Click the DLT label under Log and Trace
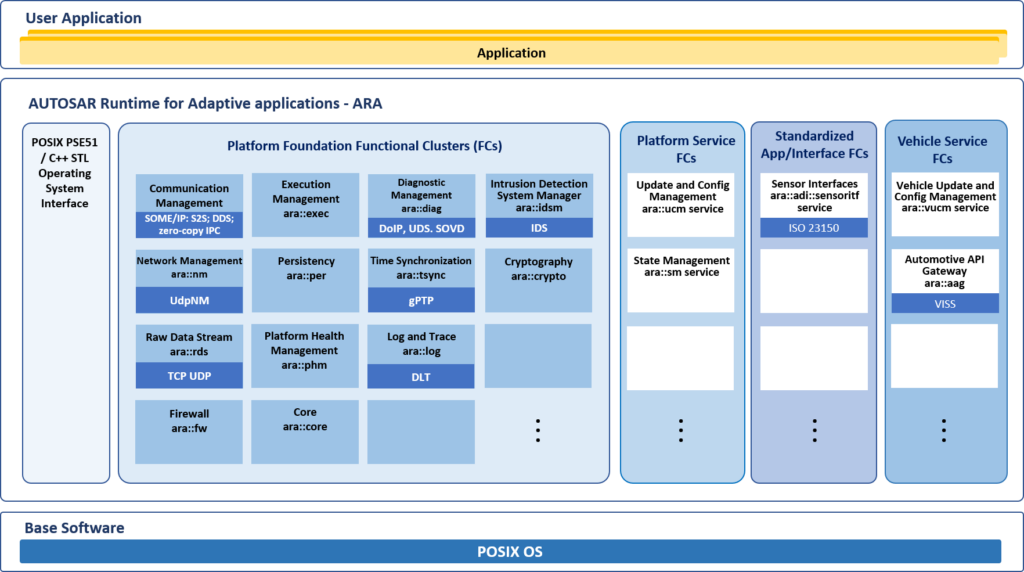The width and height of the screenshot is (1024, 572). [421, 376]
